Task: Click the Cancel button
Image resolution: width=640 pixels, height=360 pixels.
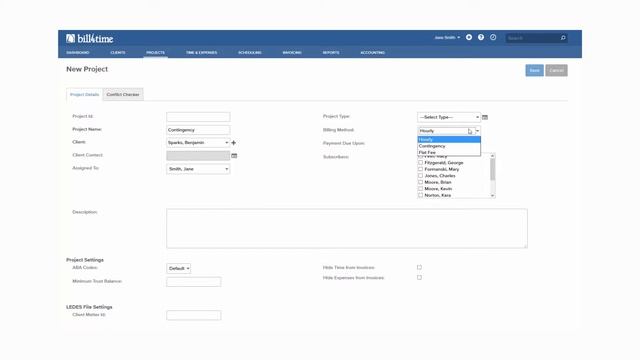Action: click(x=556, y=71)
